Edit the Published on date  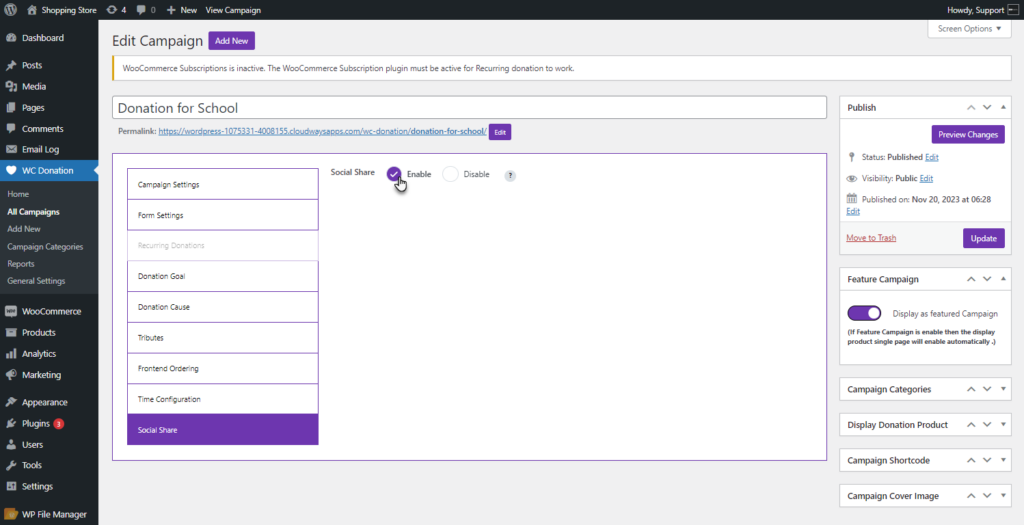[x=853, y=212]
